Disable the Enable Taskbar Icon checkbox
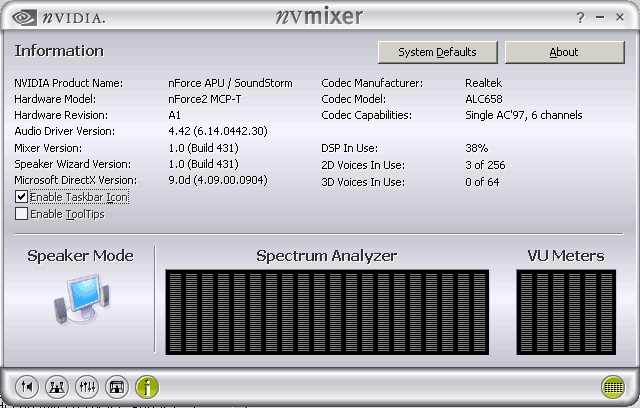This screenshot has height=408, width=640. (22, 197)
